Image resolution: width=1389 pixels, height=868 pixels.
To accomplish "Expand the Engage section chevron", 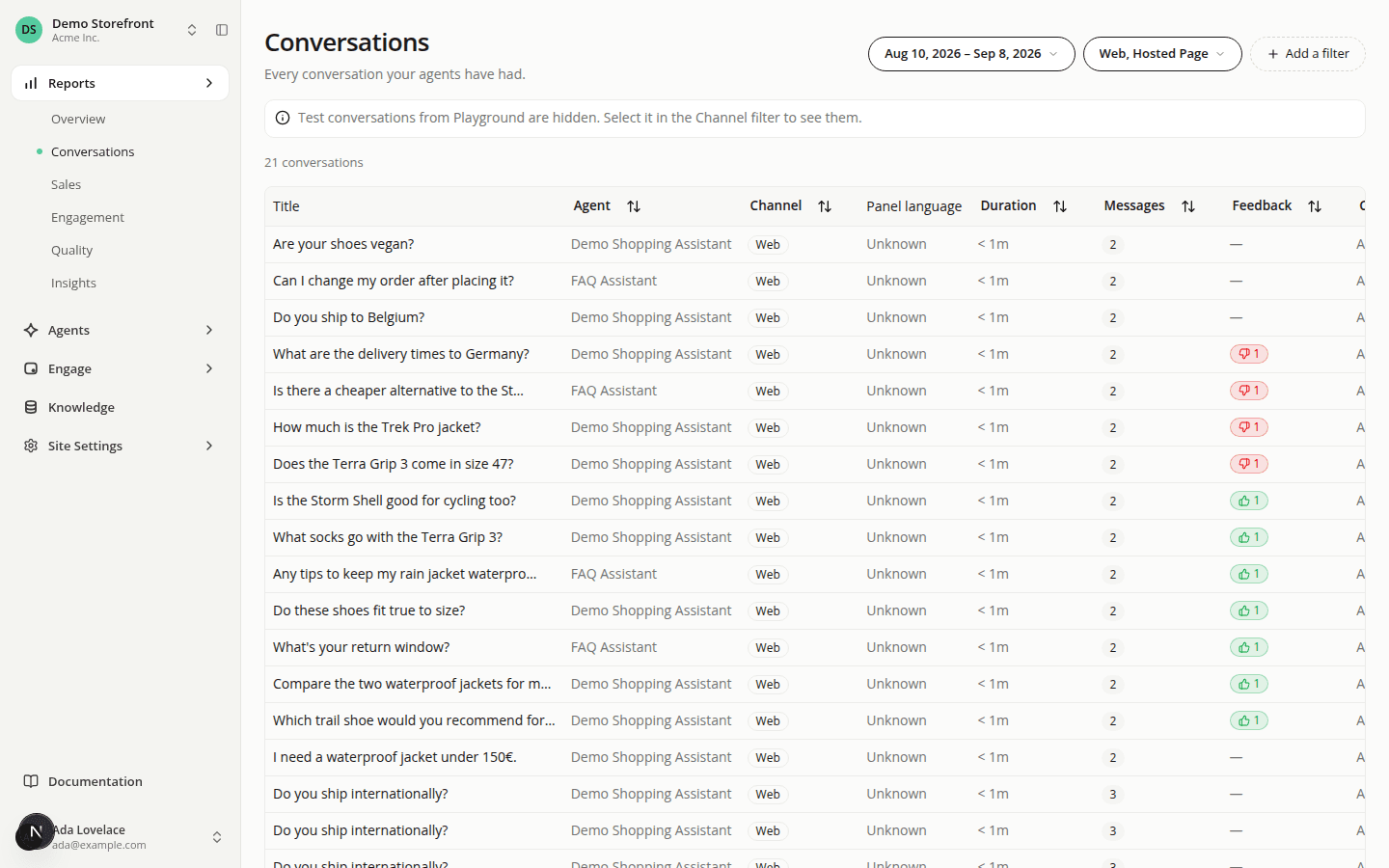I will pos(209,368).
